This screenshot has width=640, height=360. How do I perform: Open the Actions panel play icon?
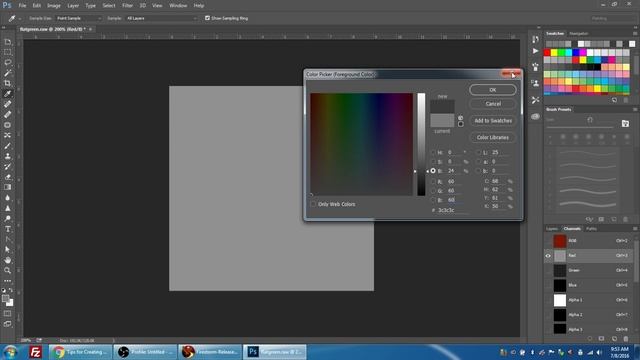click(x=535, y=51)
